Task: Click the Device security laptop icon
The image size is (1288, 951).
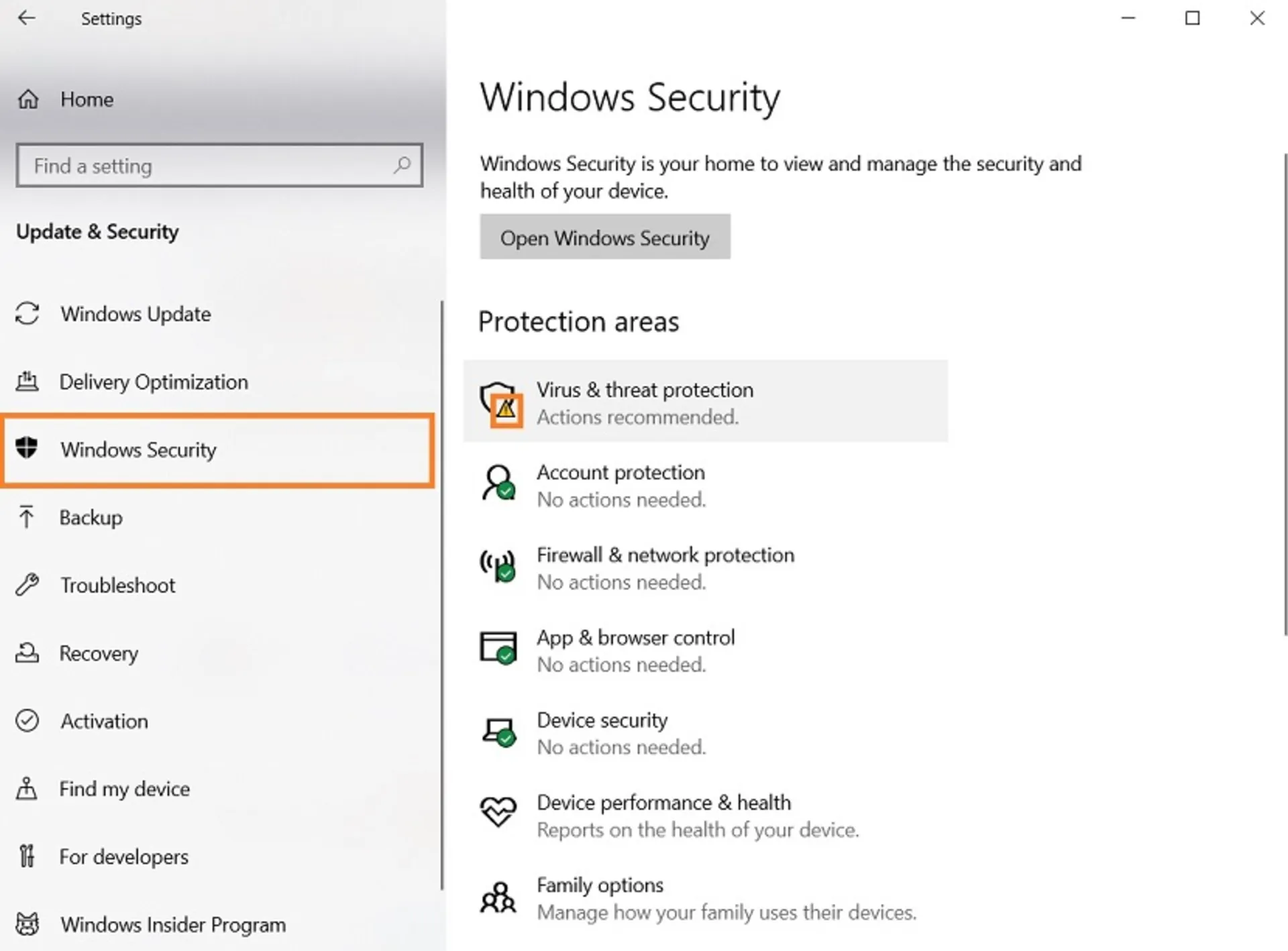Action: click(x=499, y=732)
